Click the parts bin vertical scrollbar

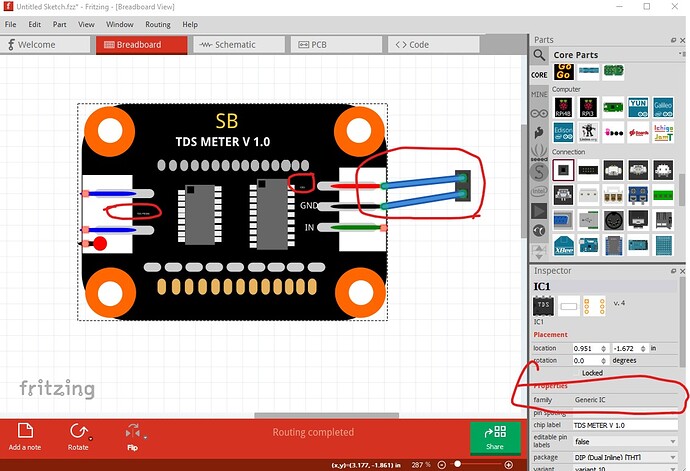[682, 190]
